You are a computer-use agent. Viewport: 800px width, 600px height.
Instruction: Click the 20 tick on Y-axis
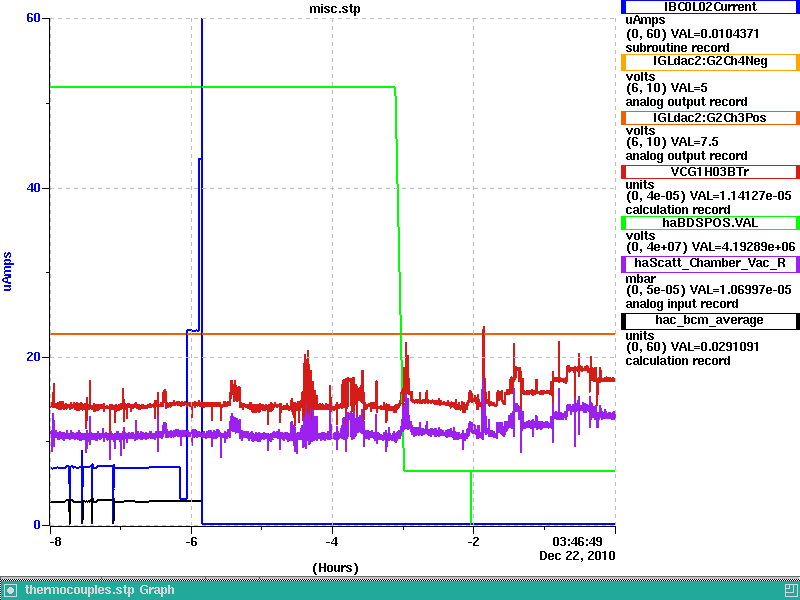point(33,357)
